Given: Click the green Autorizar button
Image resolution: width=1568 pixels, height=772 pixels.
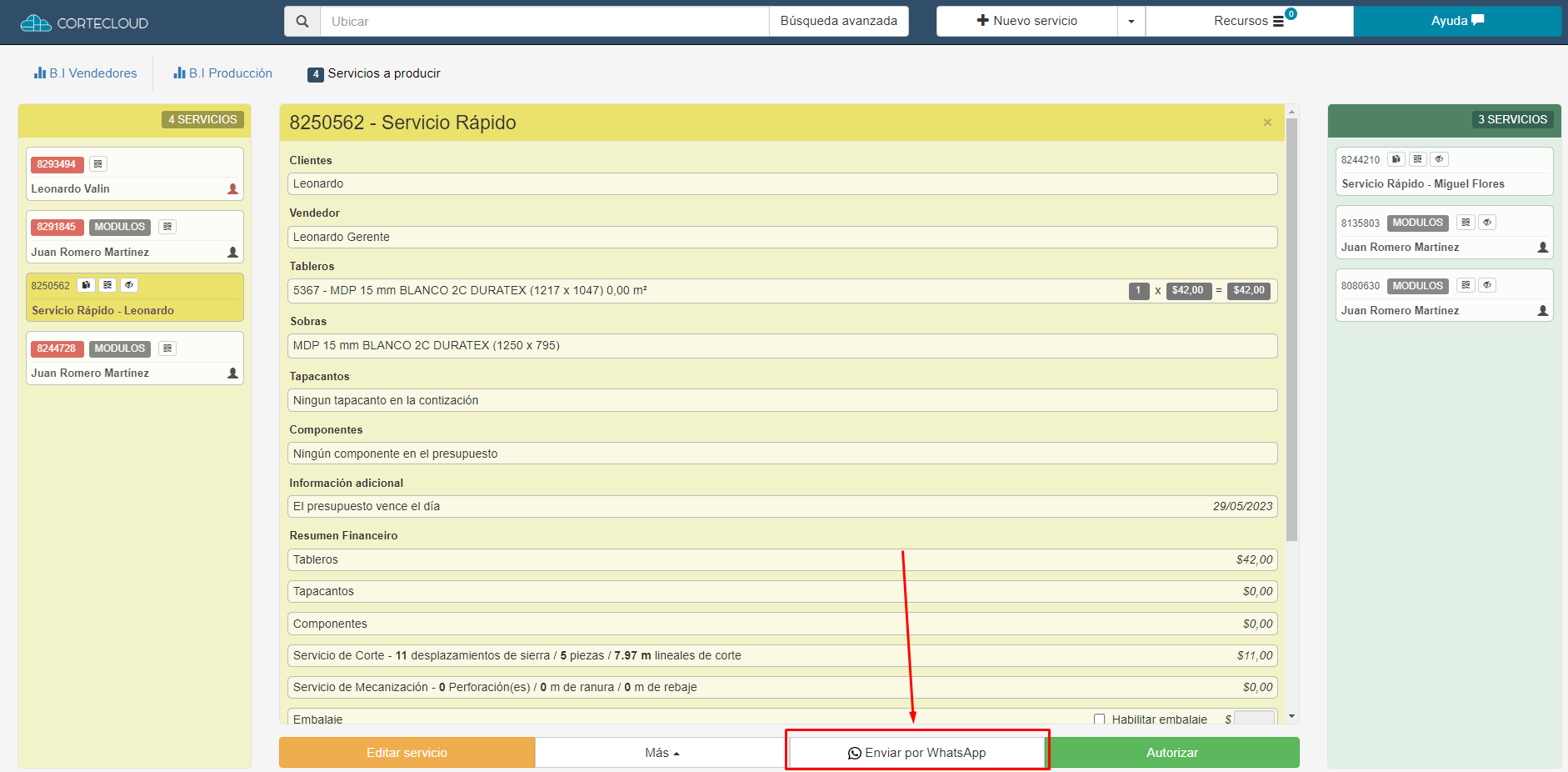Looking at the screenshot, I should pyautogui.click(x=1172, y=753).
